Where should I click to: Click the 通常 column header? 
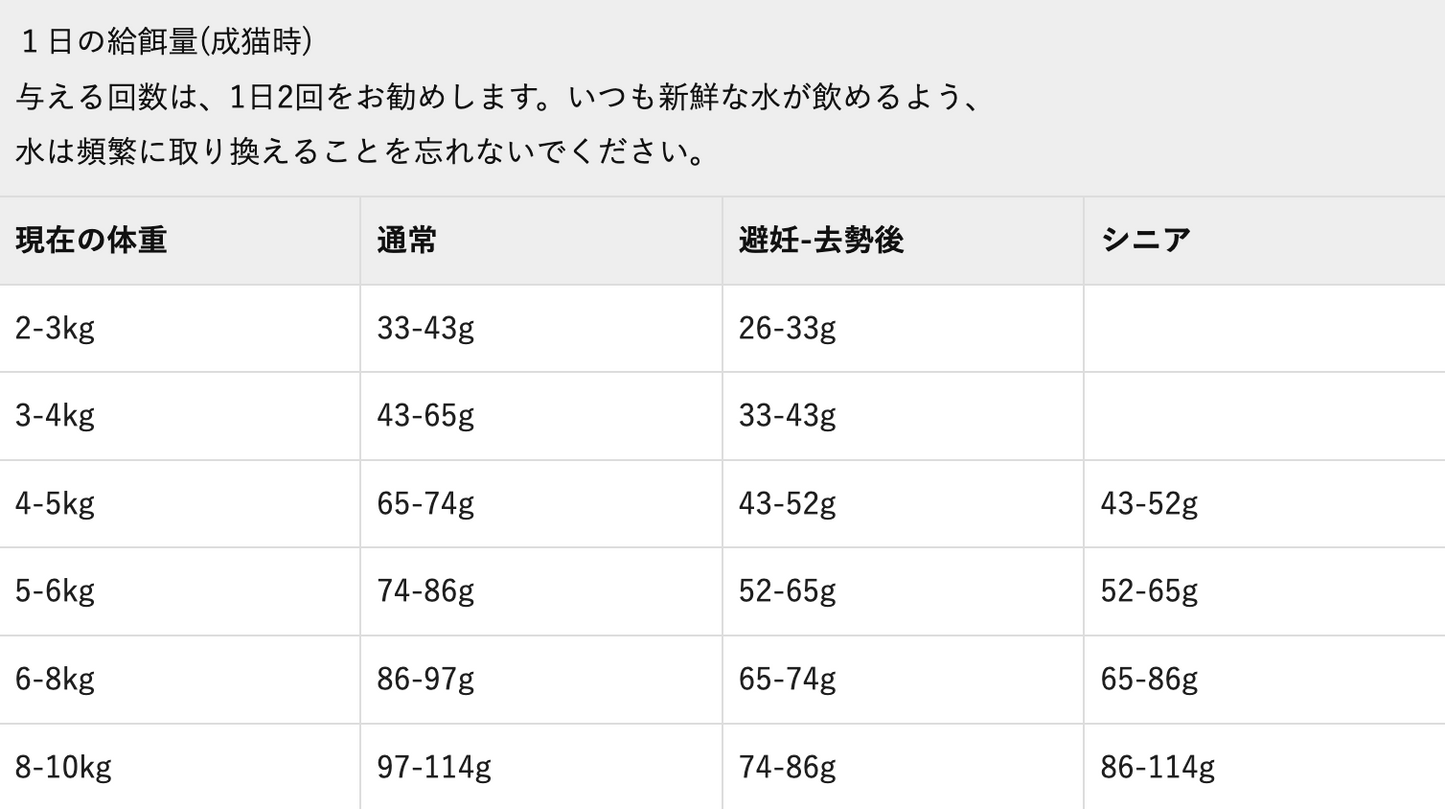coord(407,241)
